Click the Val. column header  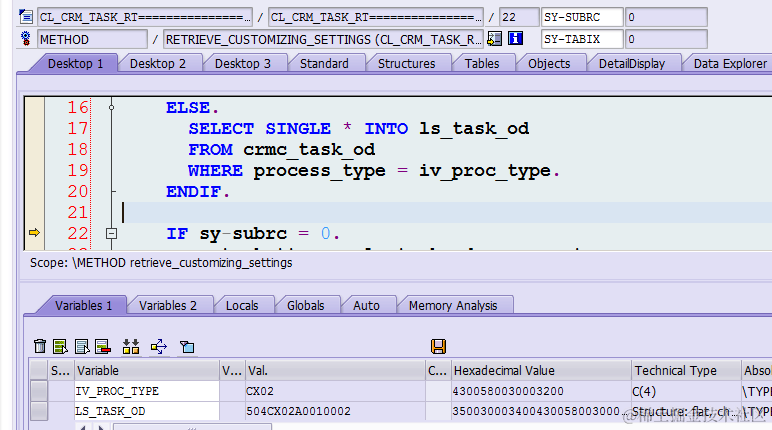[x=335, y=370]
